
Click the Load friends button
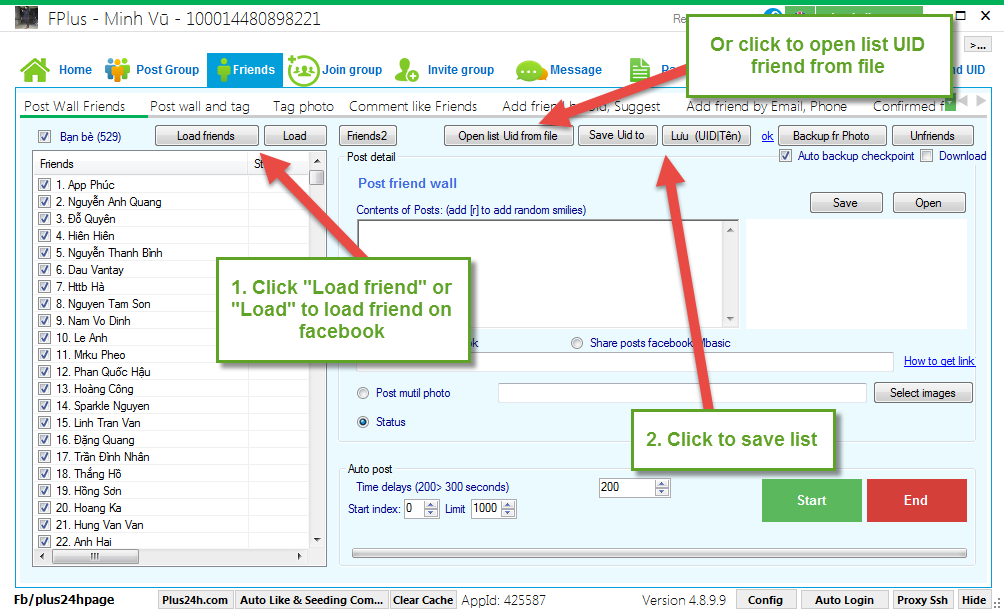207,136
